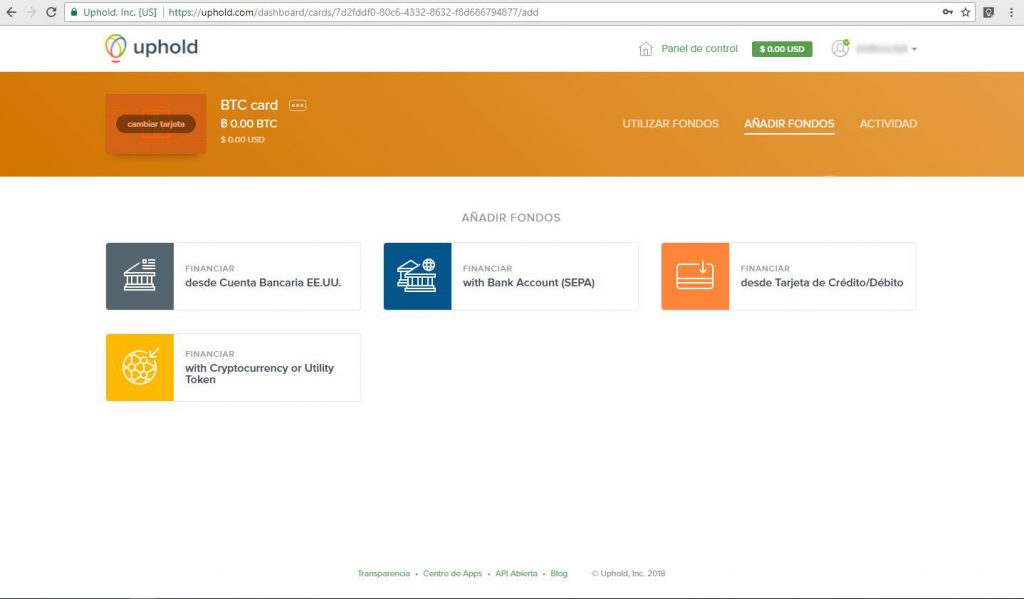Click the yellow cryptocurrency token icon
The image size is (1024, 599).
[x=140, y=367]
